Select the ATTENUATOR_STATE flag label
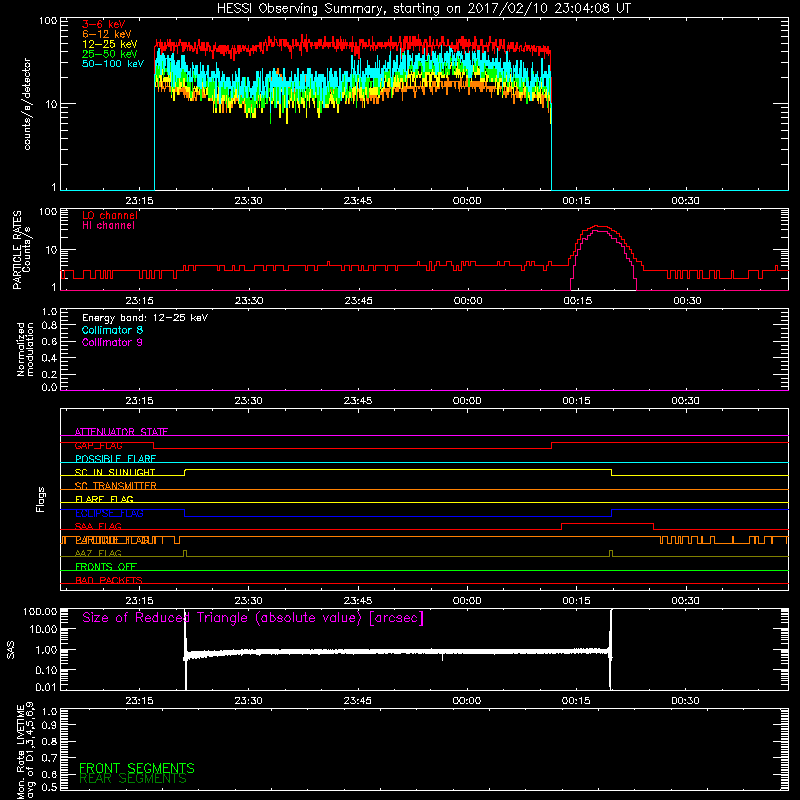The image size is (800, 800). (x=121, y=432)
